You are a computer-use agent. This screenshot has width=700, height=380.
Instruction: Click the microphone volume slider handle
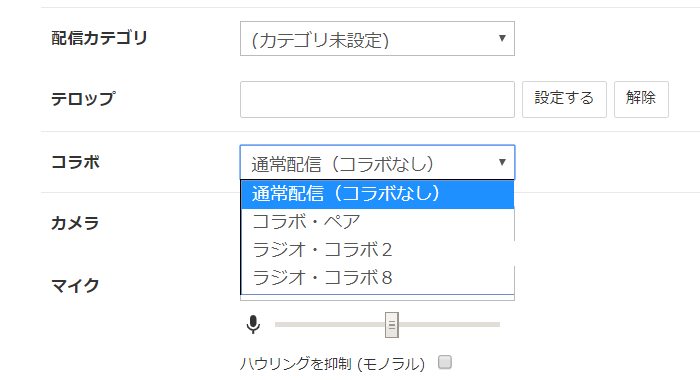tap(392, 325)
